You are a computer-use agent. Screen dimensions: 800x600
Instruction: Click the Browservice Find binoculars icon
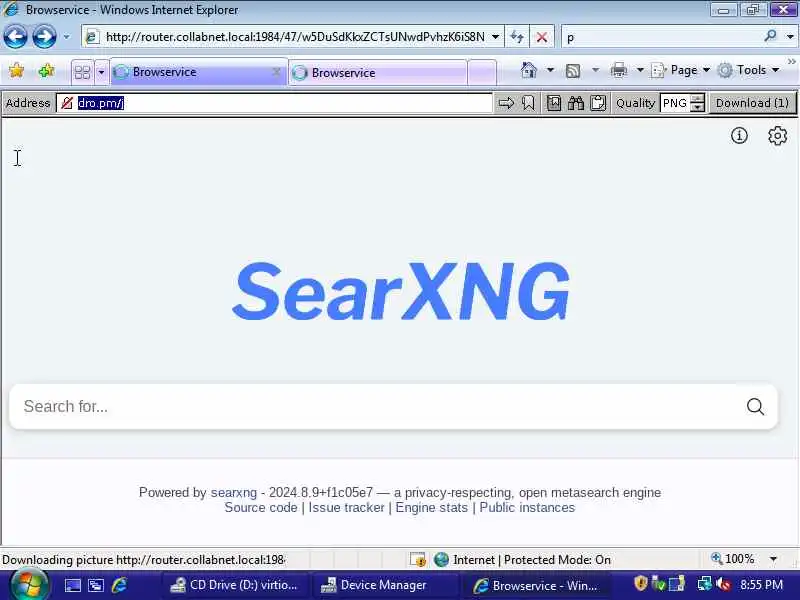tap(576, 103)
